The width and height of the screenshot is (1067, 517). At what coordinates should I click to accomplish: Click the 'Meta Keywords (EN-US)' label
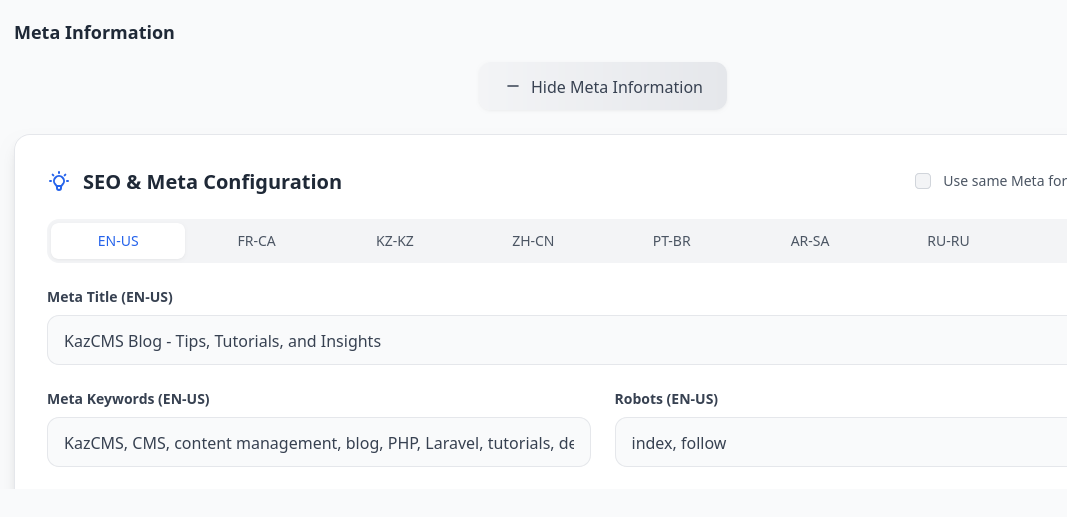tap(128, 399)
